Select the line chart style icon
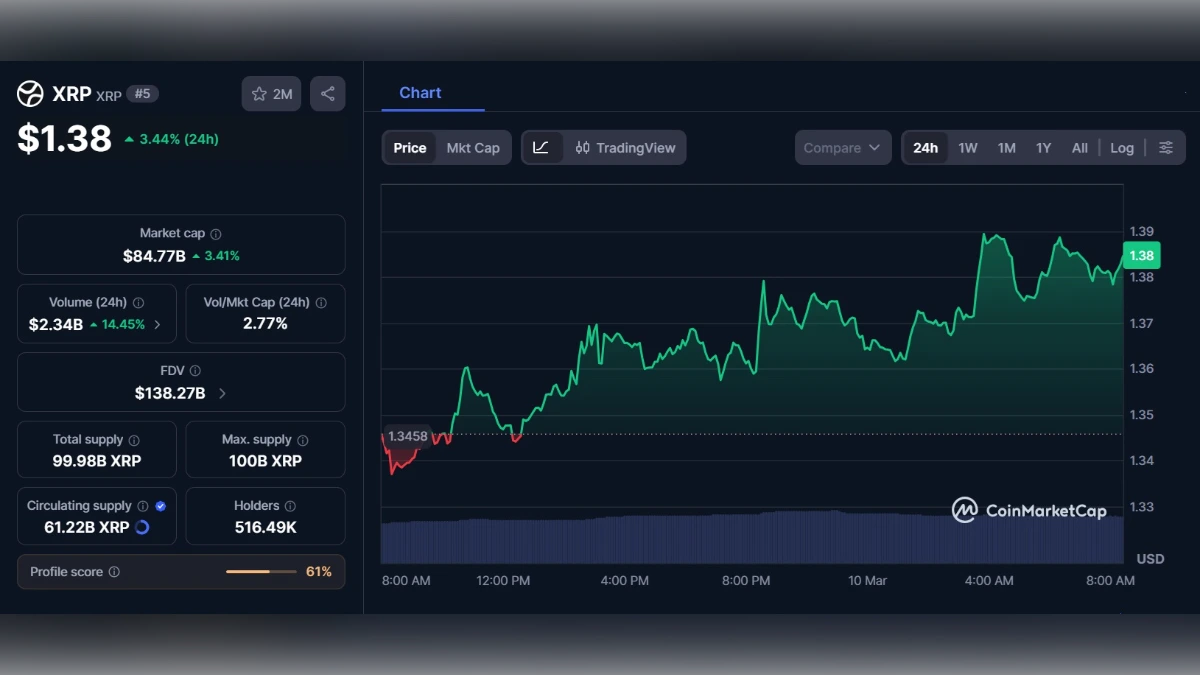The width and height of the screenshot is (1200, 675). [541, 147]
